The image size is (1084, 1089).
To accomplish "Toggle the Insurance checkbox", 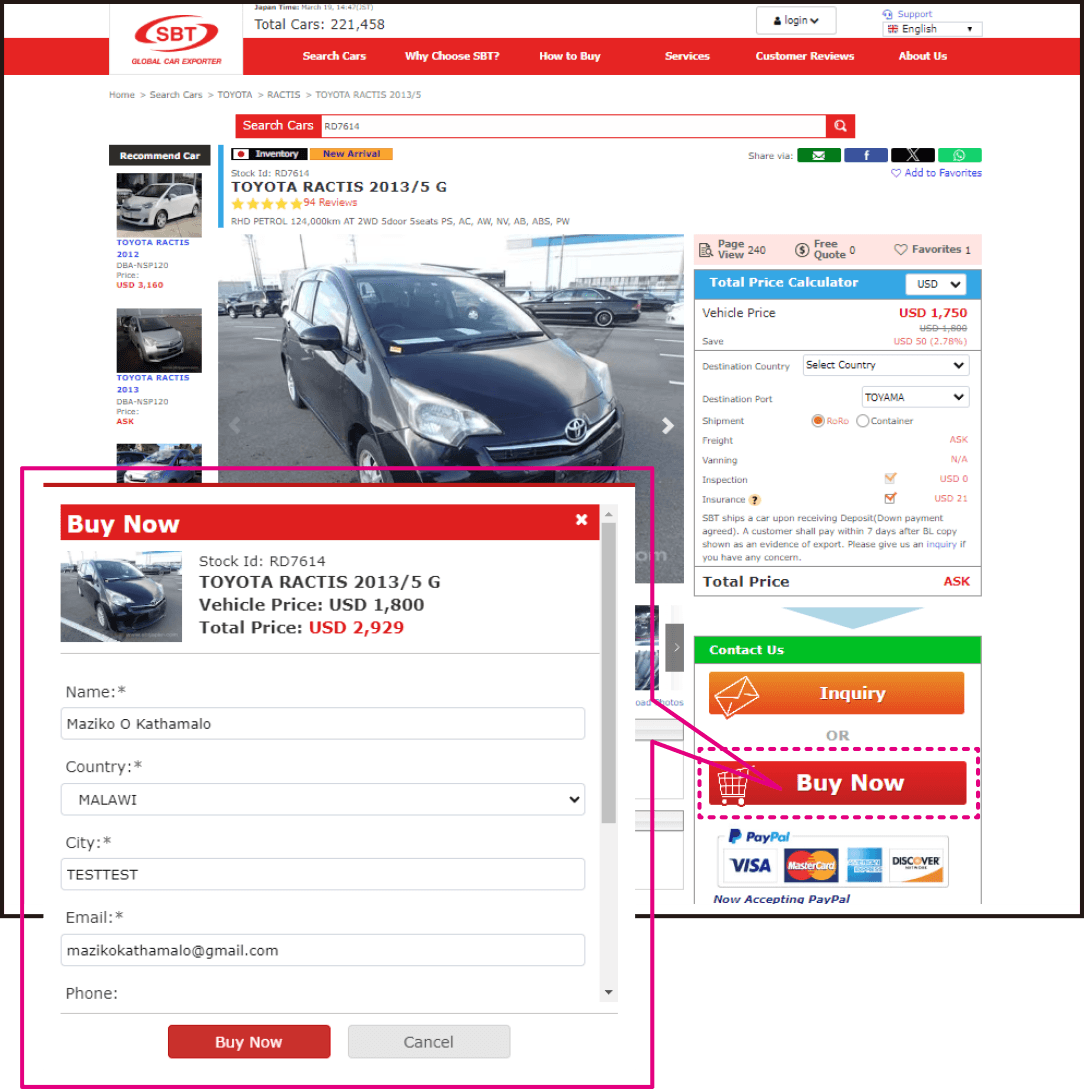I will tap(890, 498).
